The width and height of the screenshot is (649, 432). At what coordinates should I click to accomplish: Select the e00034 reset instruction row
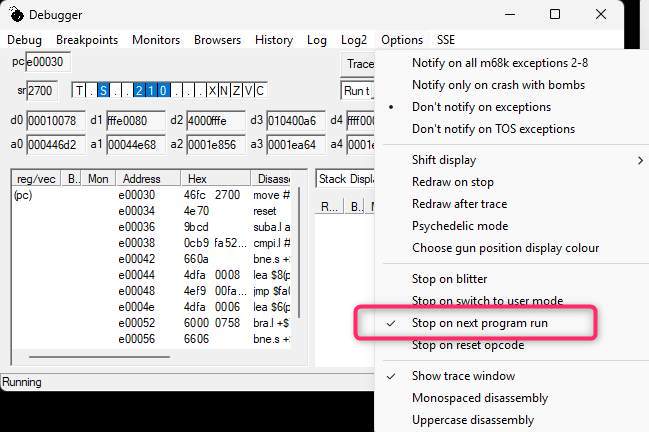pyautogui.click(x=200, y=211)
